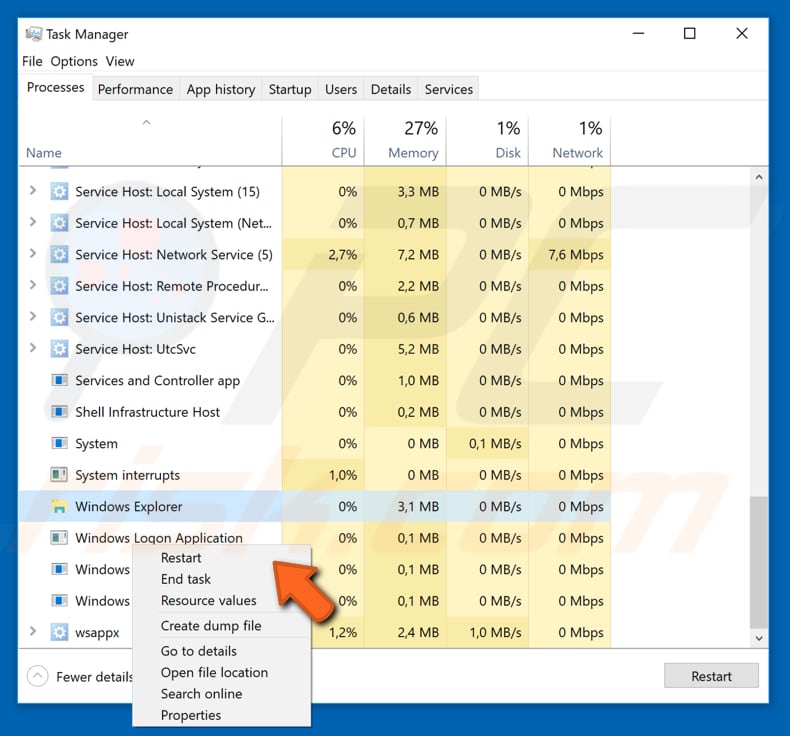Select the System interrupts row
Screen dimensions: 790x736
(314, 475)
